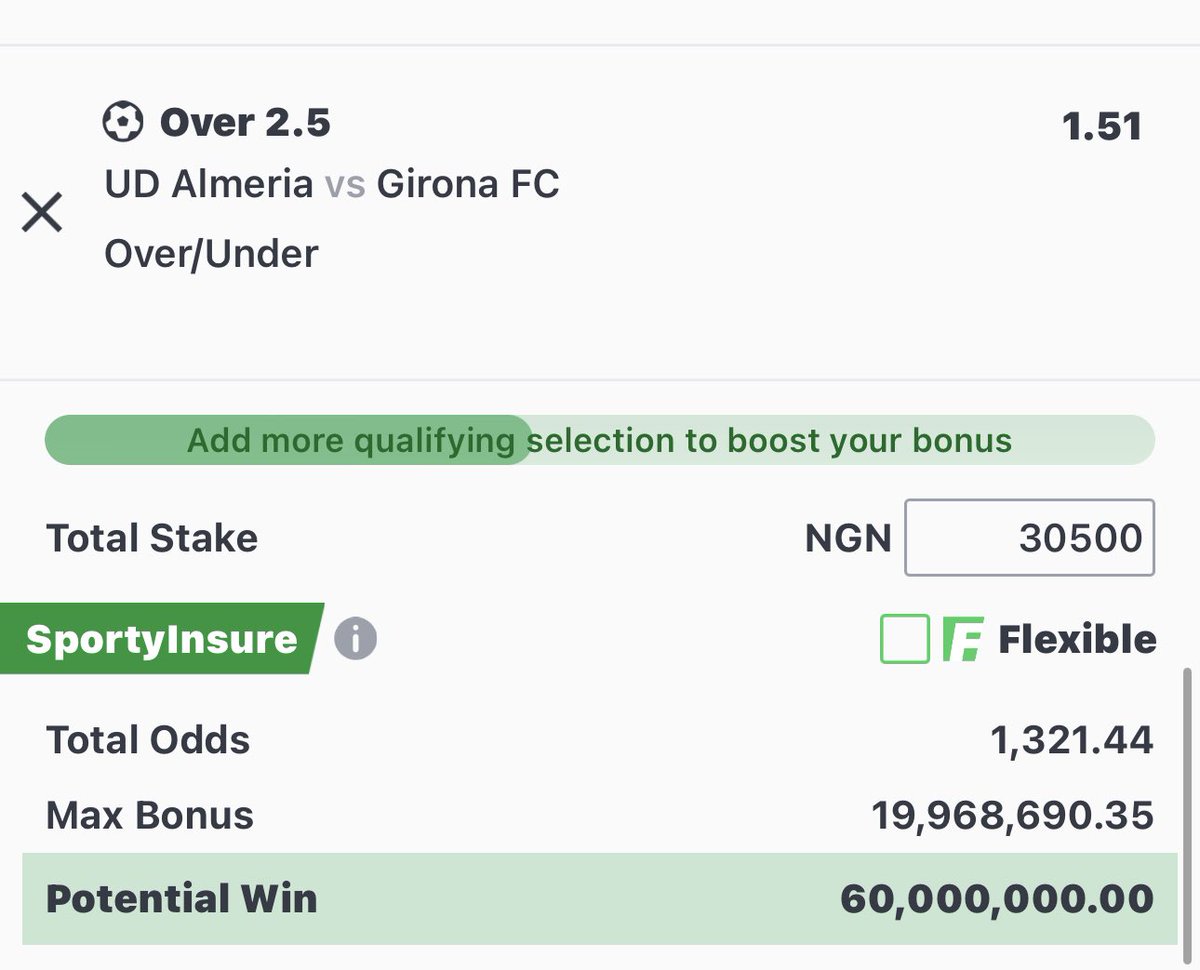This screenshot has width=1200, height=970.
Task: Click the 60,000,000.00 potential win amount
Action: coord(997,899)
